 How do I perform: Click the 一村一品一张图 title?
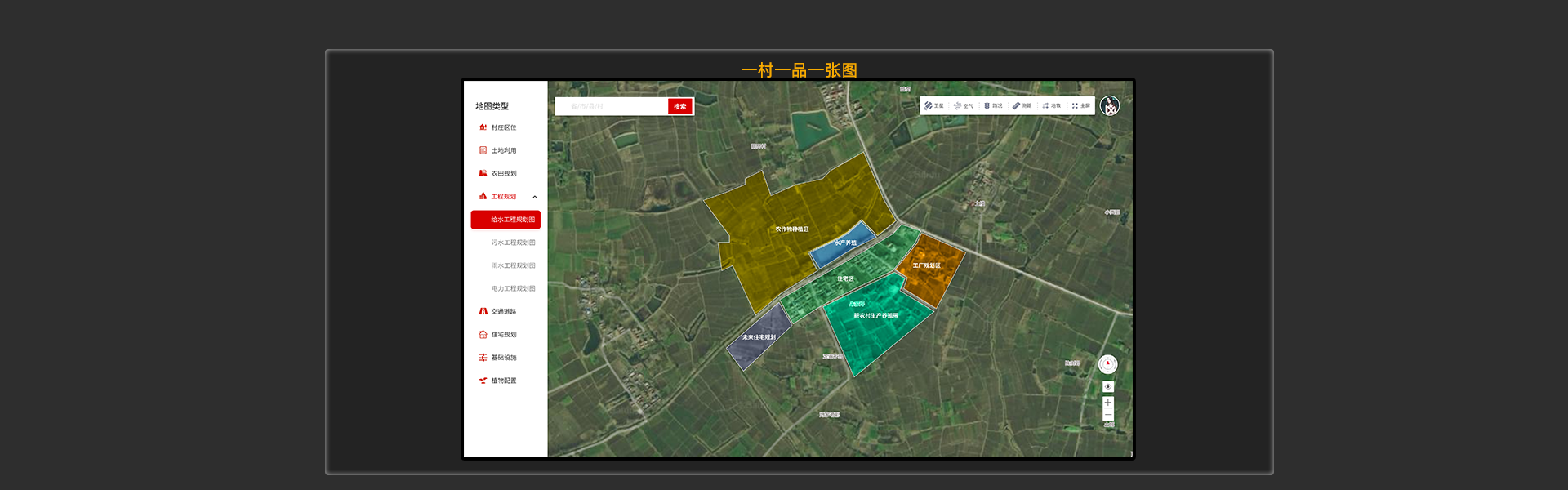point(800,70)
